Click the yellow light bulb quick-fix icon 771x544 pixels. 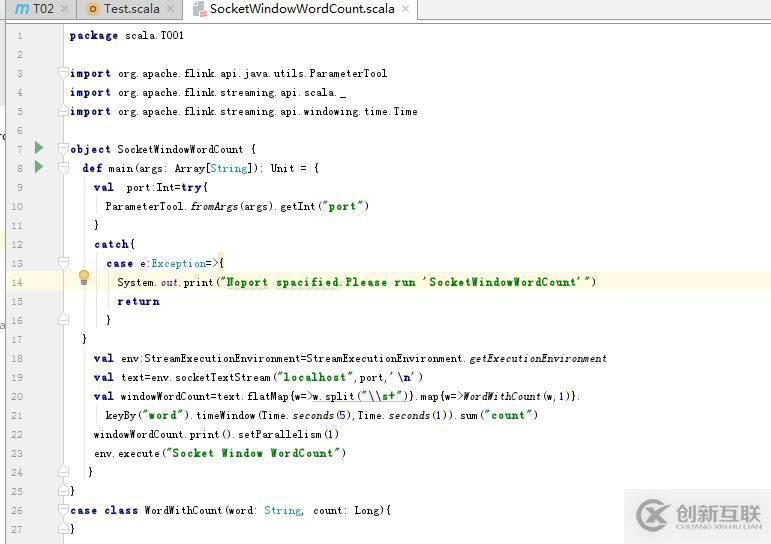click(x=84, y=277)
